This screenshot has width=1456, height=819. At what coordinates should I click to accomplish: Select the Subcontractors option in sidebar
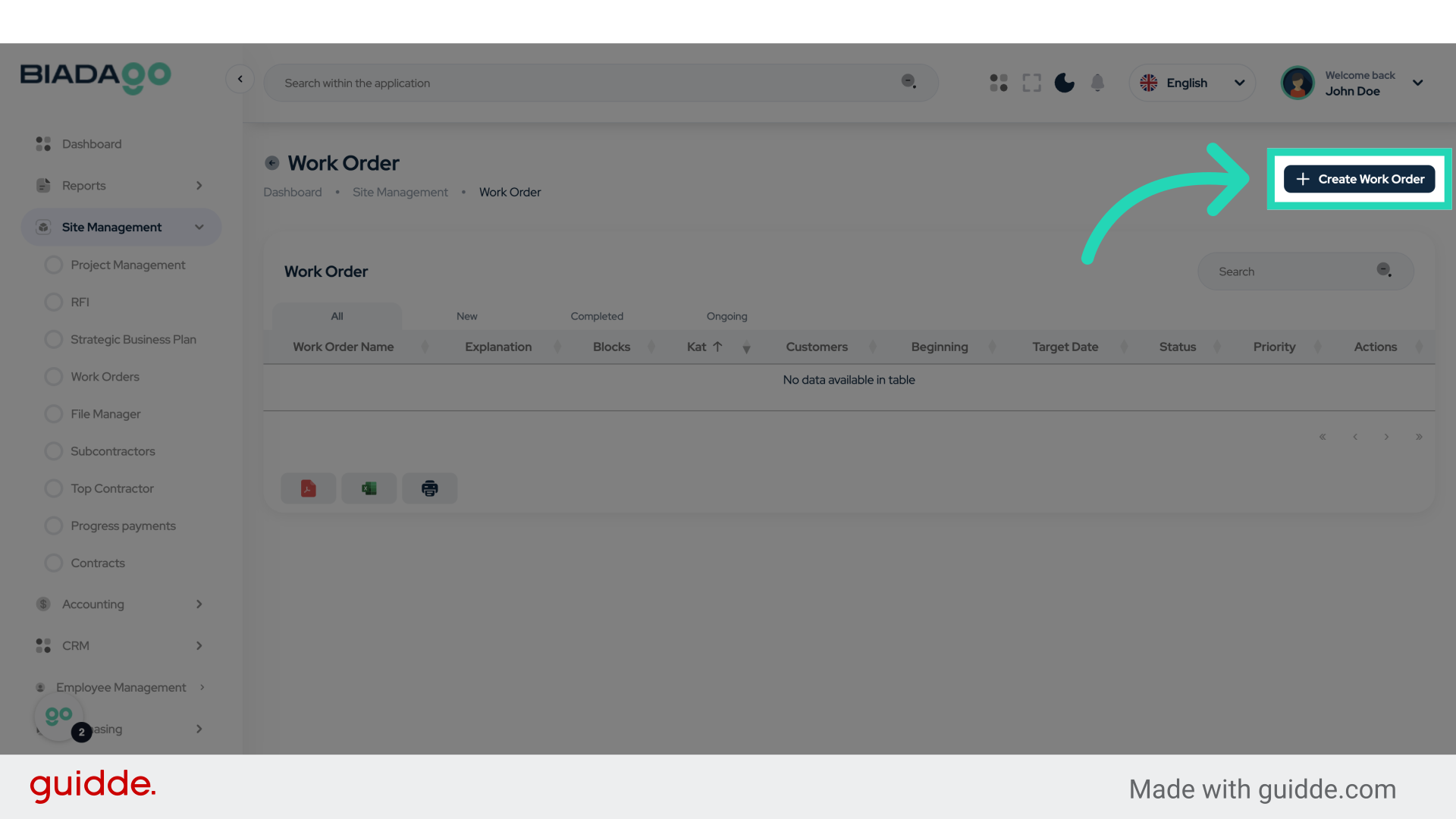(x=112, y=451)
